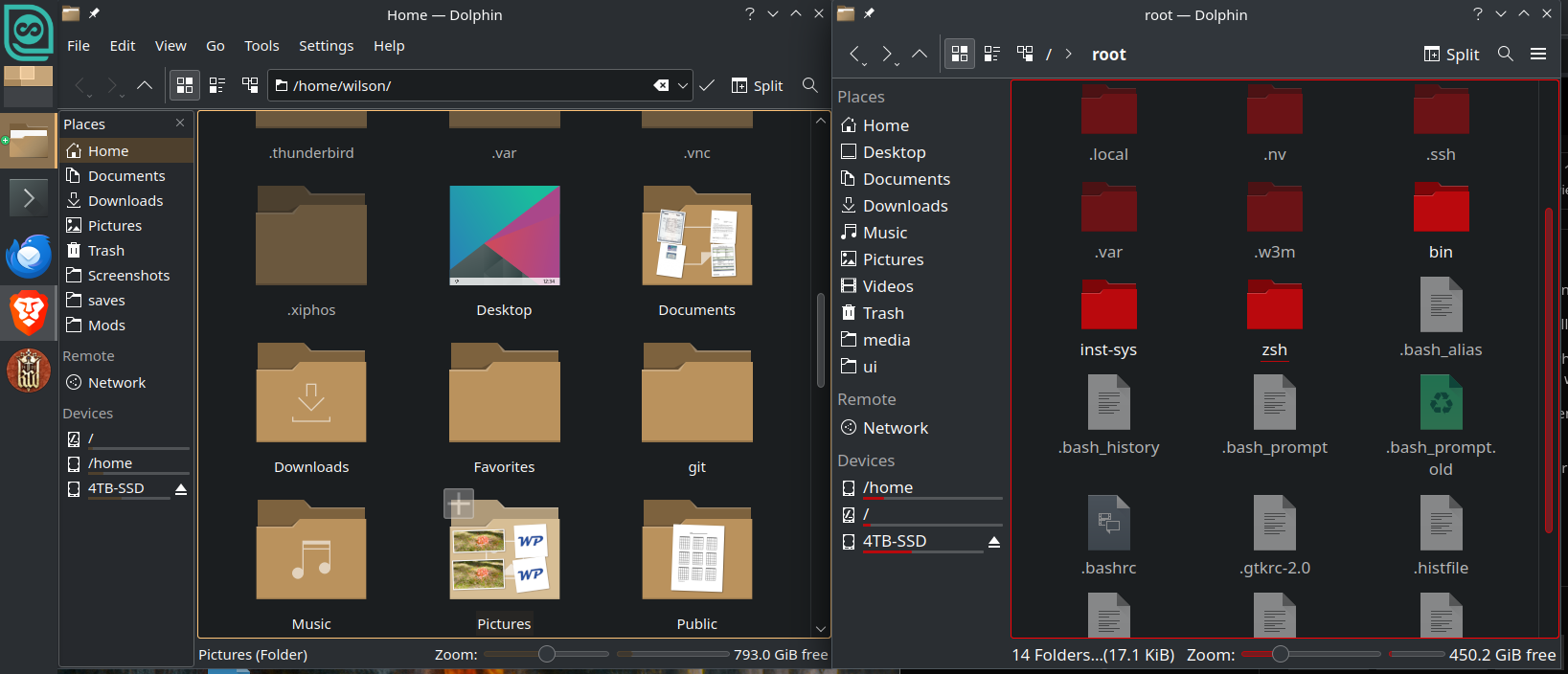Open the .bash_history file
The image size is (1568, 674).
pyautogui.click(x=1108, y=404)
